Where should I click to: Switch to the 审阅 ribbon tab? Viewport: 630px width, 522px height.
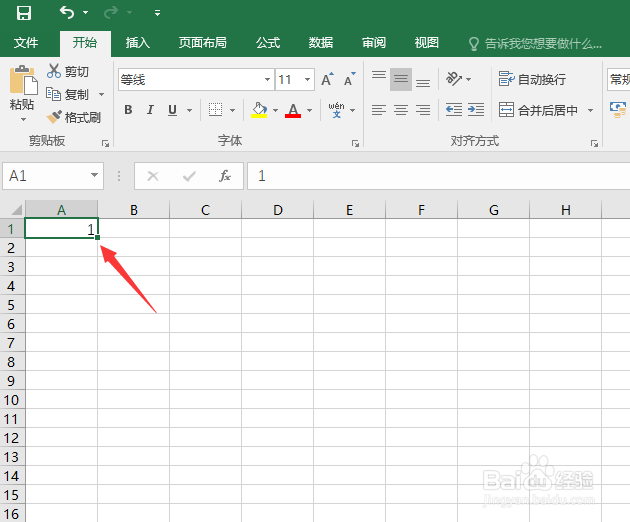(x=374, y=43)
